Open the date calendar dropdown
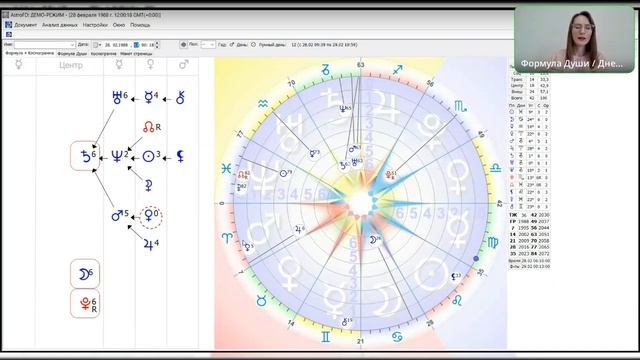 97,45
